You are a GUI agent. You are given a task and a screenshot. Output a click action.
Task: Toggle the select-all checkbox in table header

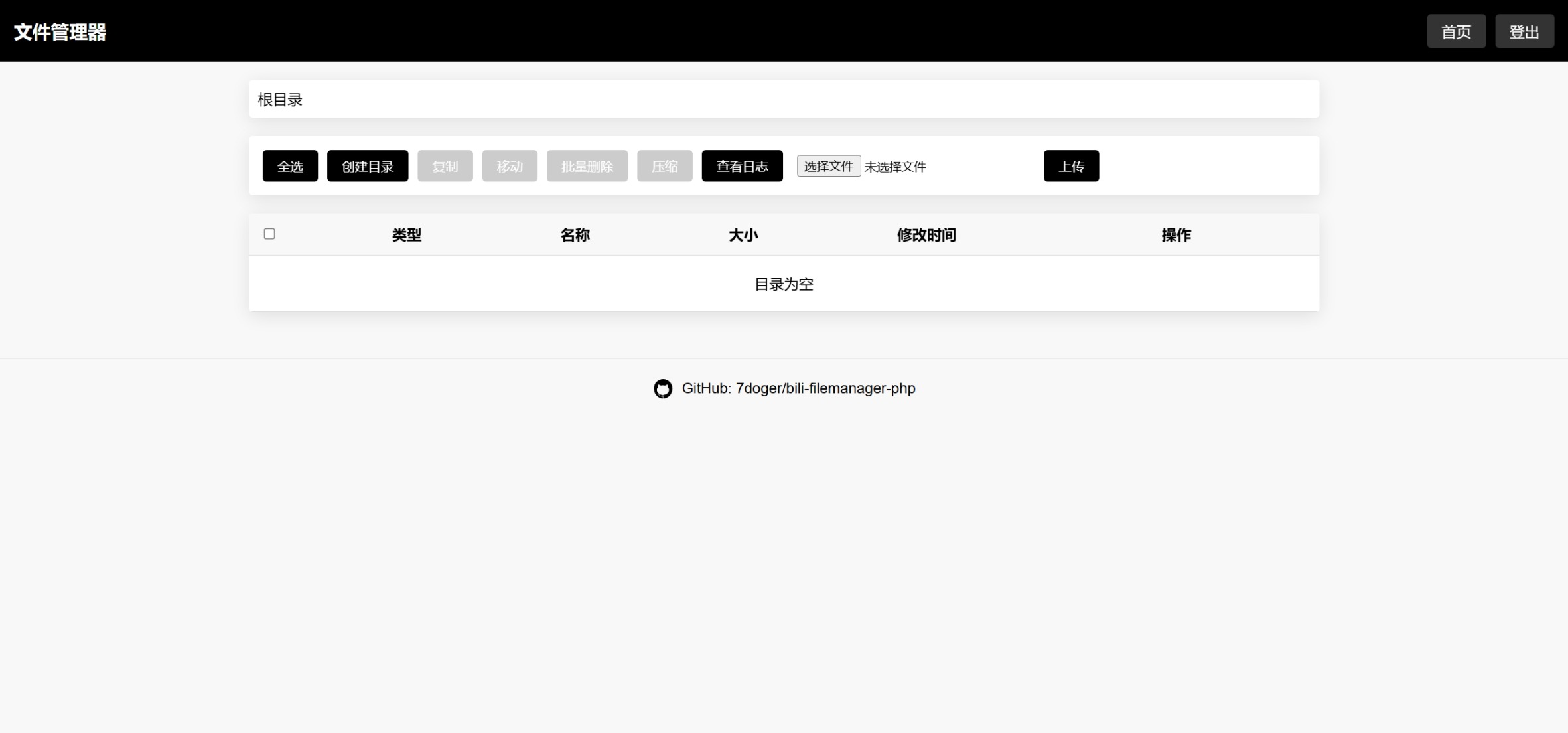pos(269,234)
